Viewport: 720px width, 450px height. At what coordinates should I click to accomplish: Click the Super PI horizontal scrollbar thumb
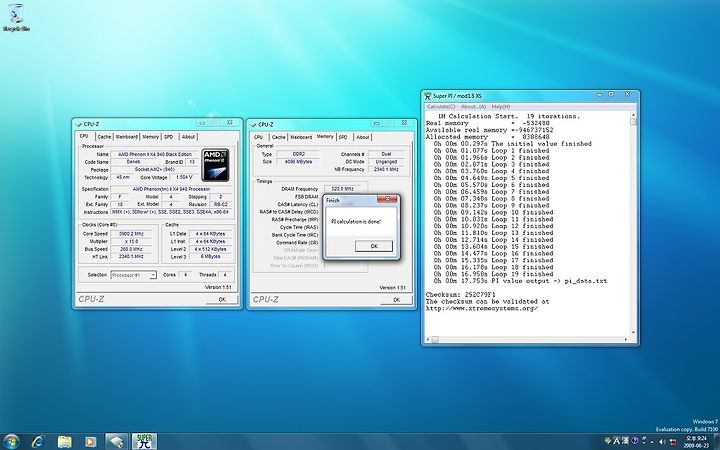pyautogui.click(x=435, y=339)
